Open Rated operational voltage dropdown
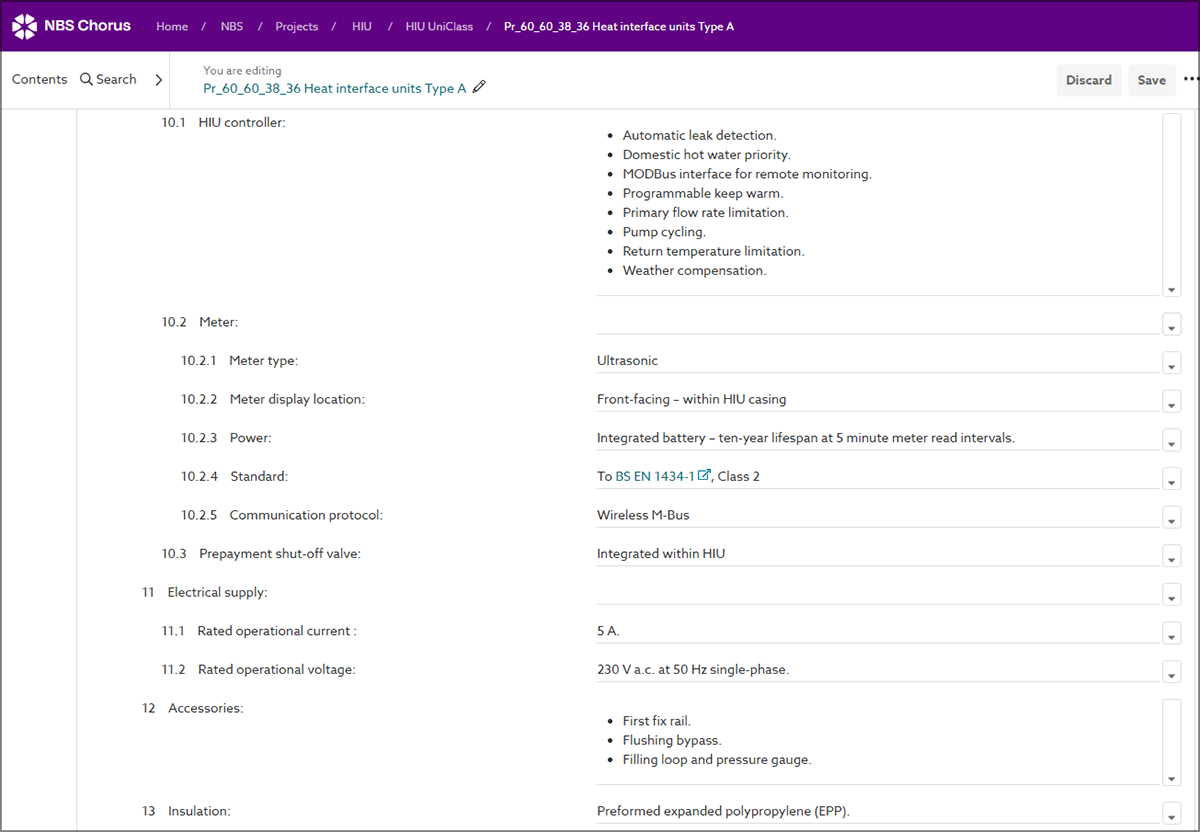The width and height of the screenshot is (1200, 832). tap(1172, 673)
